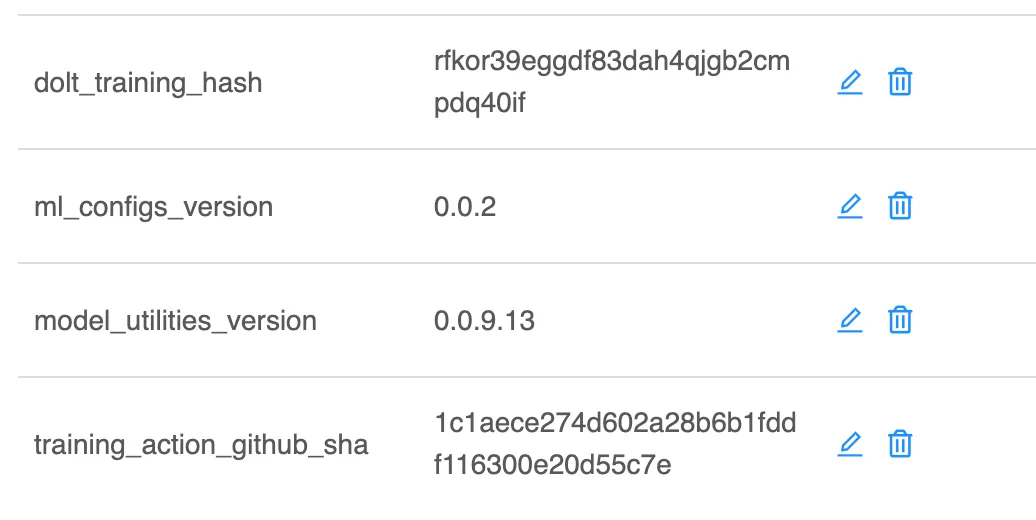Click pencil icon for ml_configs_version
1036x520 pixels.
[849, 206]
